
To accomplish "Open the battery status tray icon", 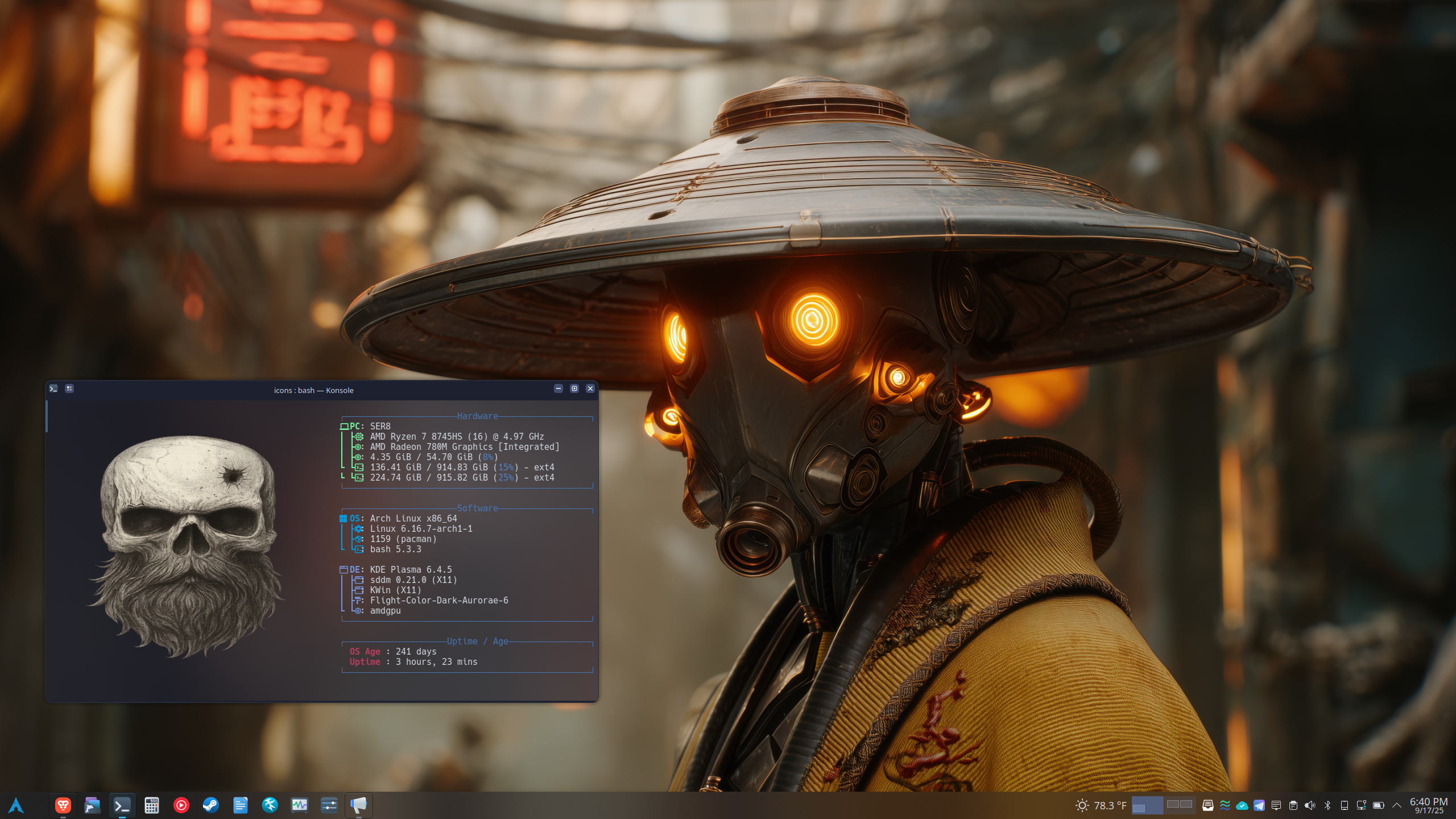I will tap(1378, 805).
